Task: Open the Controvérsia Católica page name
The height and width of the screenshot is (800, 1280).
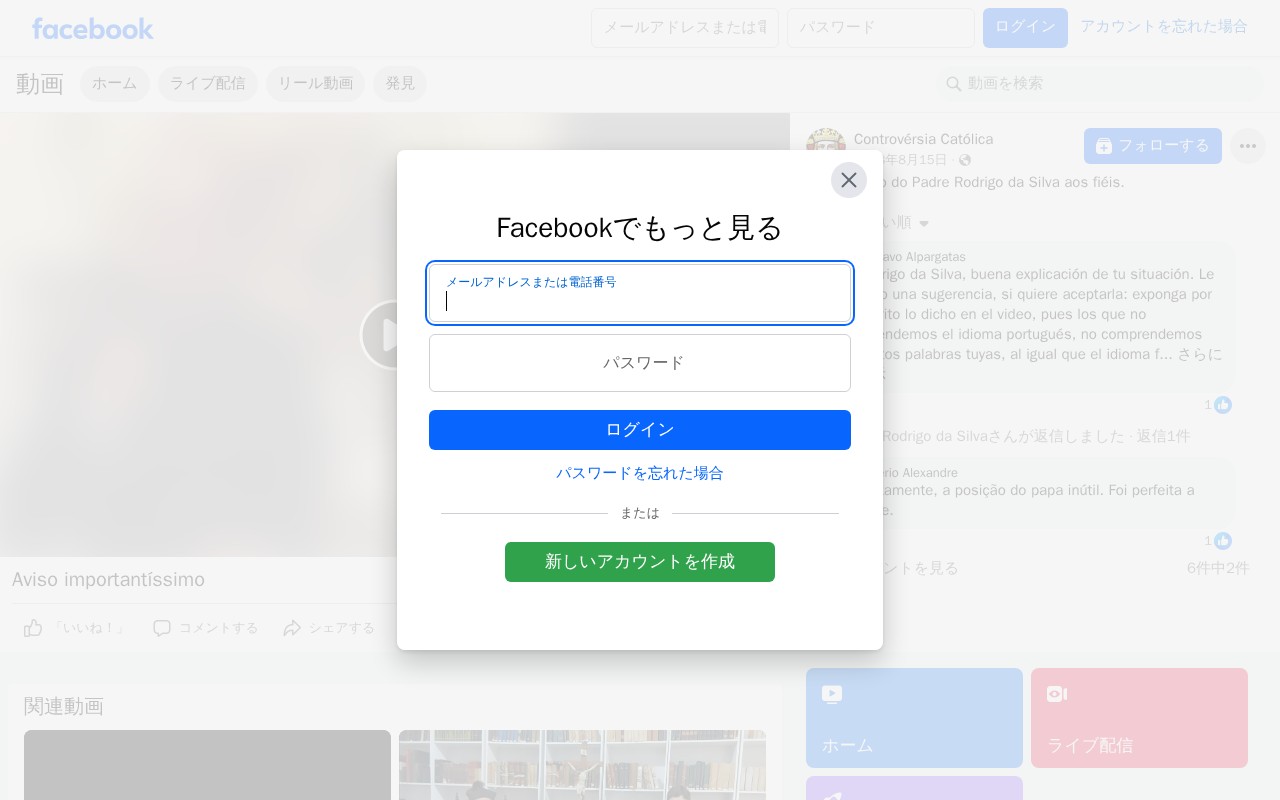Action: tap(924, 139)
